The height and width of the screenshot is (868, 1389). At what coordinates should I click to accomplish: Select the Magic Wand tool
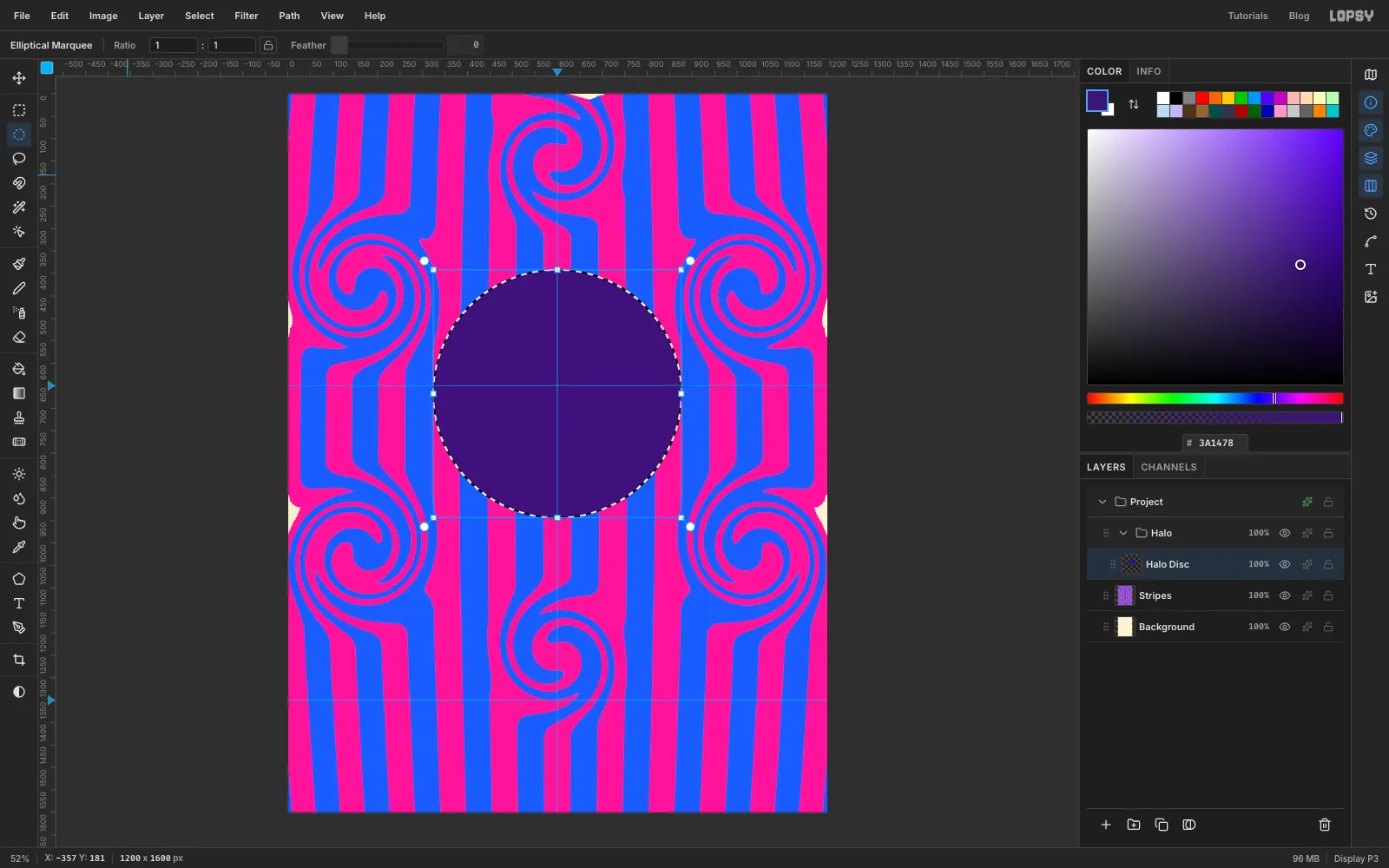click(x=19, y=207)
